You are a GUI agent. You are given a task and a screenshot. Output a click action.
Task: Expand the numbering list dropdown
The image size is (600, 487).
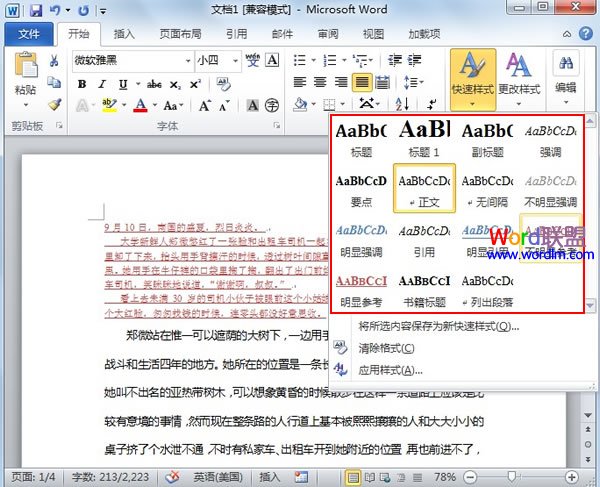344,60
